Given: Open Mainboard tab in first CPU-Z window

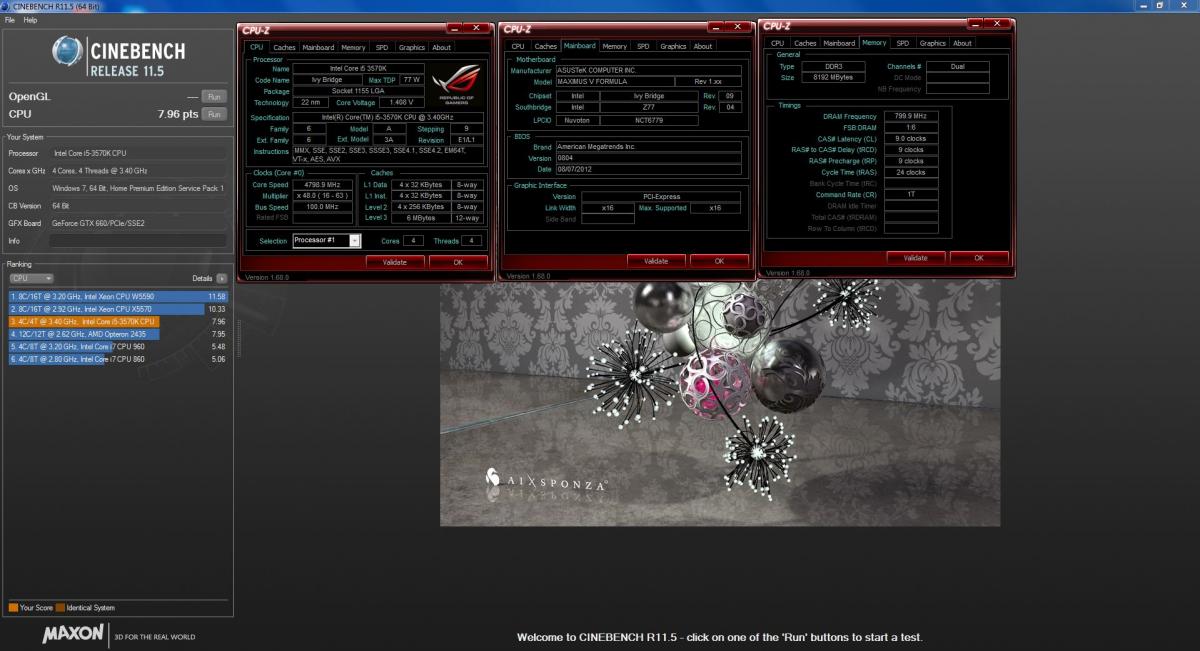Looking at the screenshot, I should pos(319,47).
